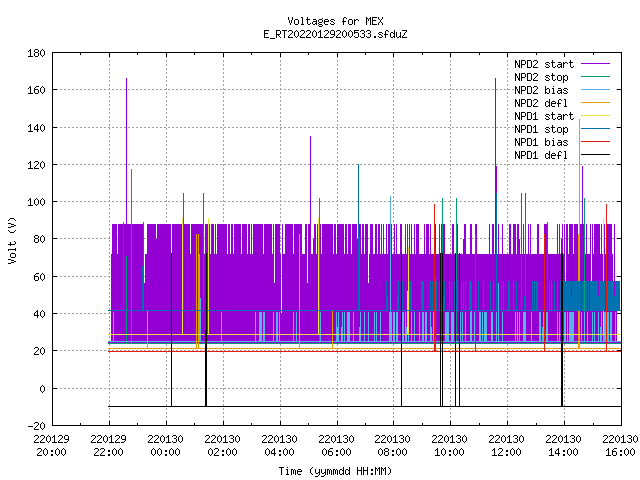Click the light blue NPD2 bias legend line
The width and height of the screenshot is (640, 480).
click(x=595, y=90)
